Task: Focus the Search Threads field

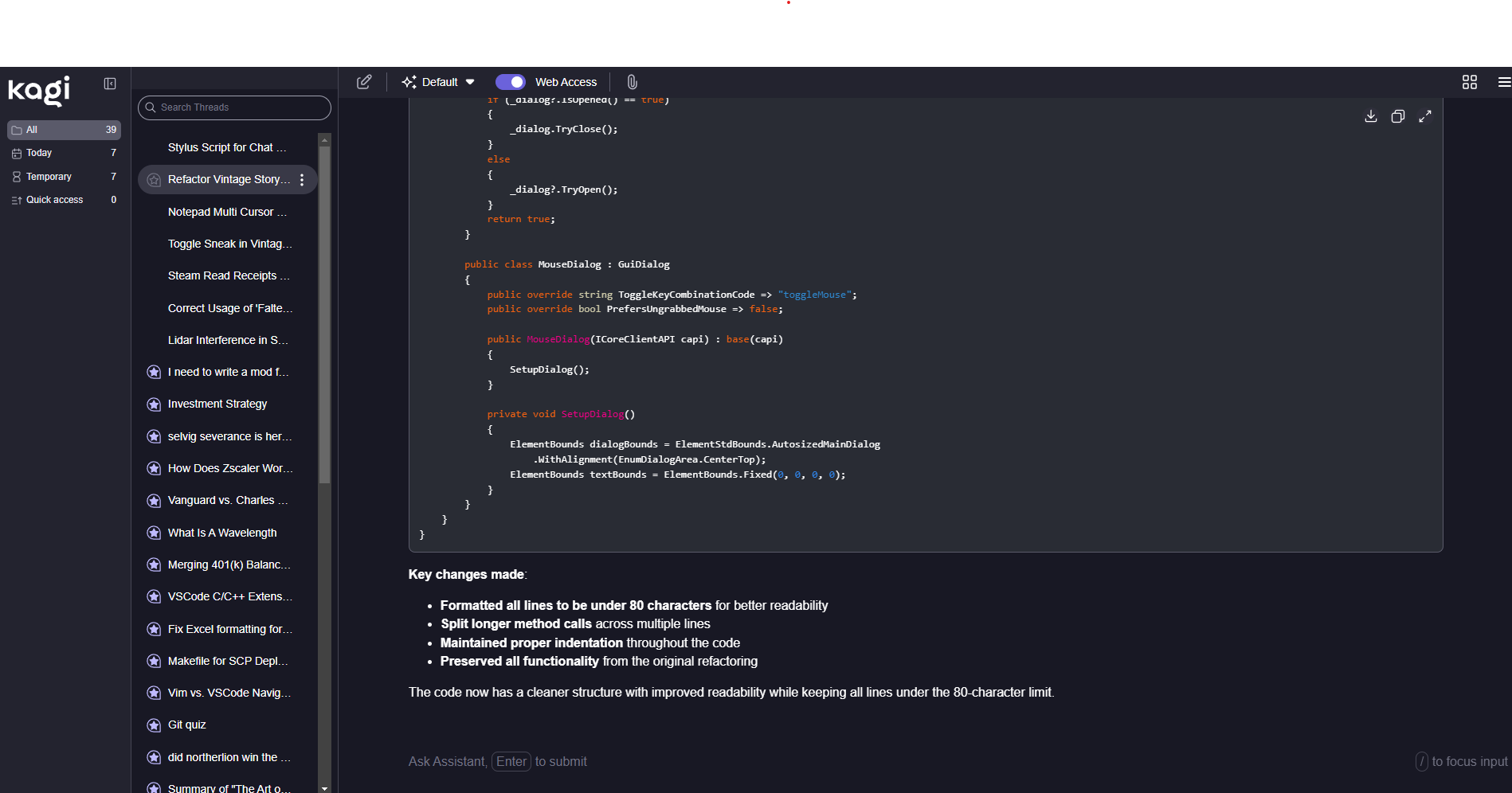Action: pyautogui.click(x=234, y=107)
